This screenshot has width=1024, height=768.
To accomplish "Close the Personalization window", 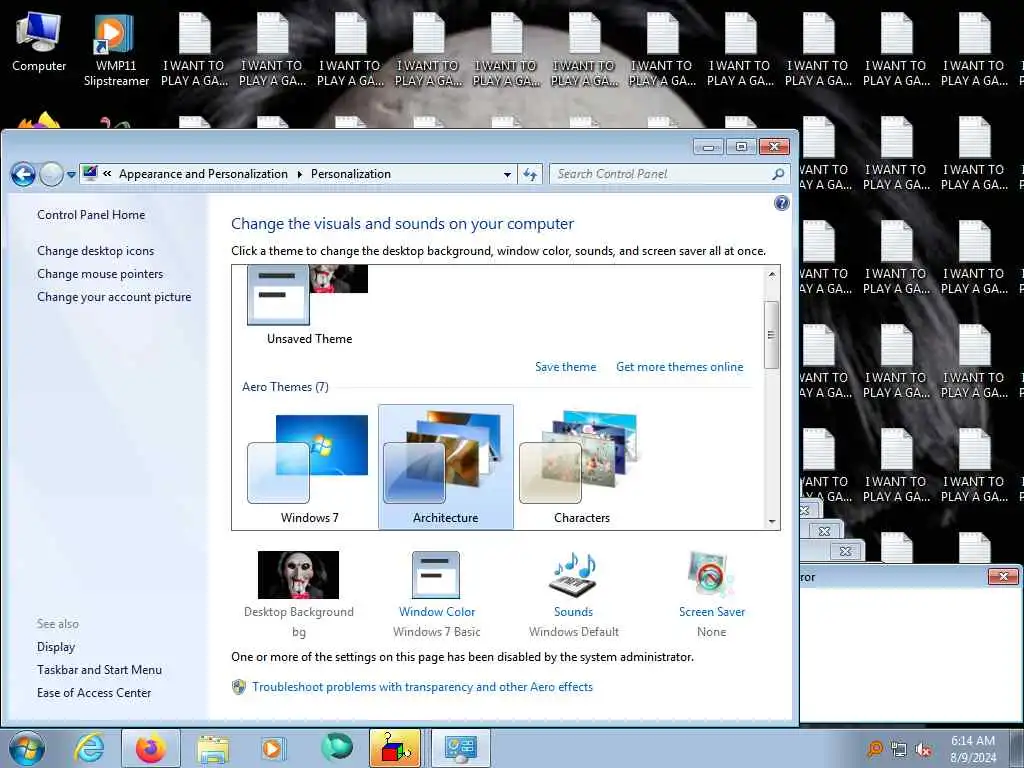I will pos(774,147).
